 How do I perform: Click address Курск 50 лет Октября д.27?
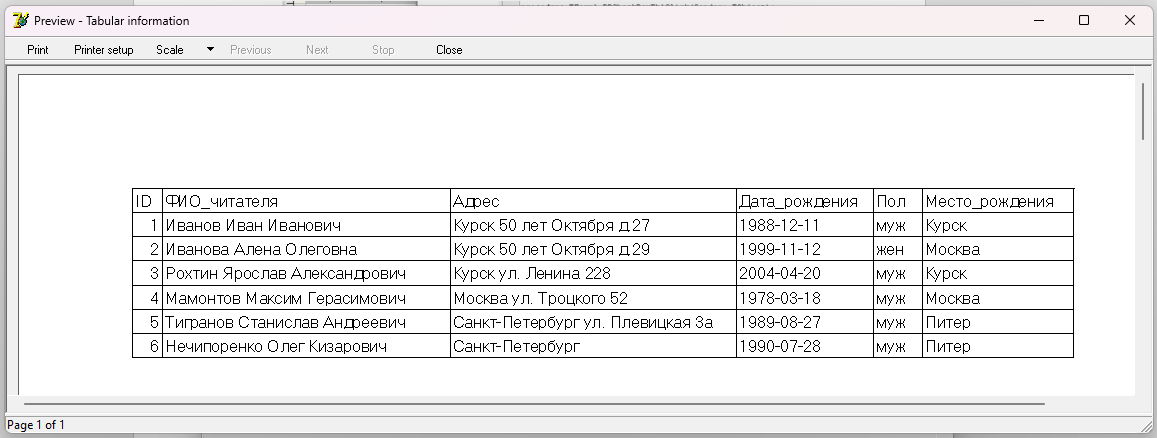coord(593,225)
